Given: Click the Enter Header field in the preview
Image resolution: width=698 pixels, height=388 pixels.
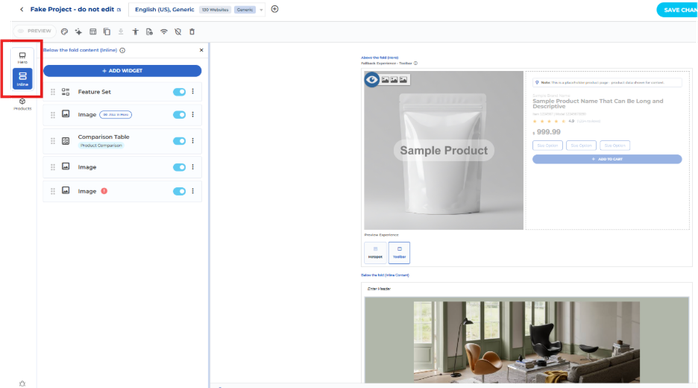Looking at the screenshot, I should [379, 289].
